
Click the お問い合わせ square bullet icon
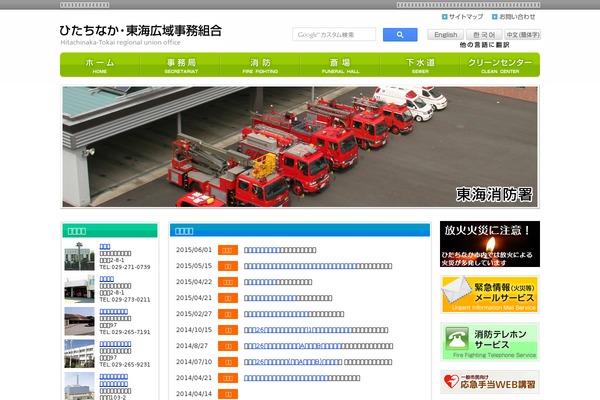point(495,17)
